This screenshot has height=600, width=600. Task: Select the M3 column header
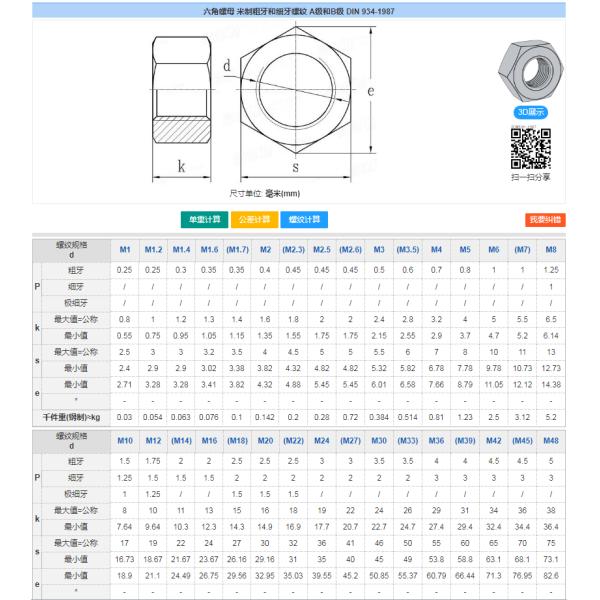click(379, 249)
